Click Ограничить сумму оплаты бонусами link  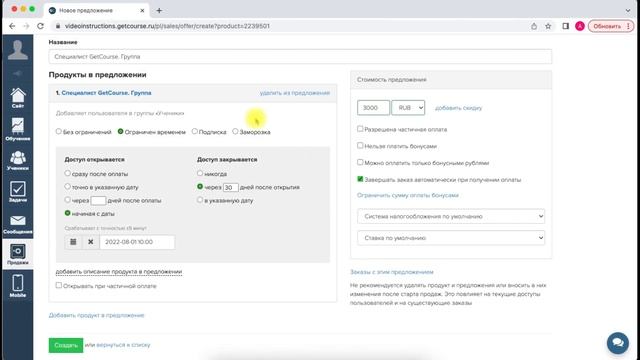pos(408,196)
